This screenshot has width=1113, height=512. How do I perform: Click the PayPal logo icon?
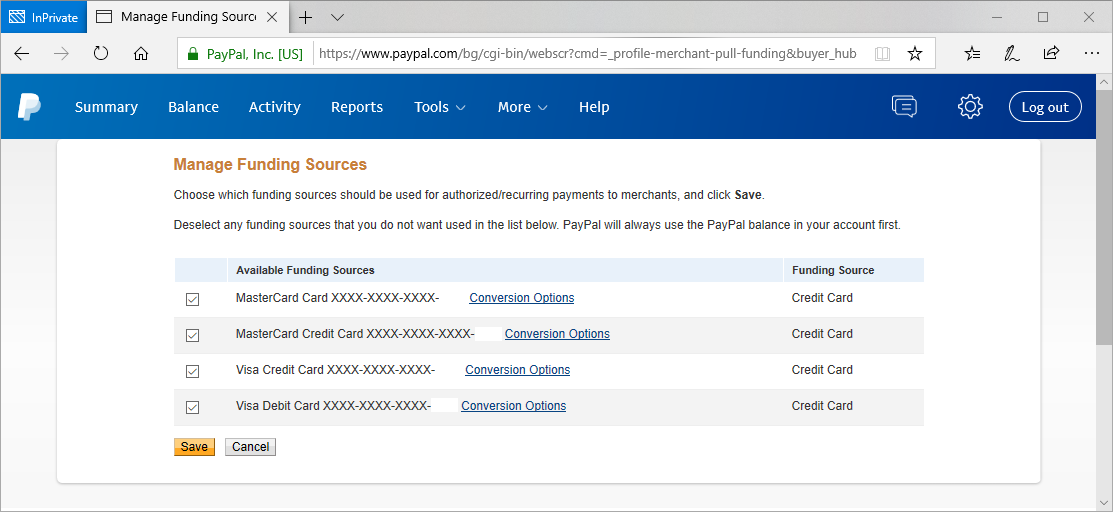pyautogui.click(x=29, y=107)
